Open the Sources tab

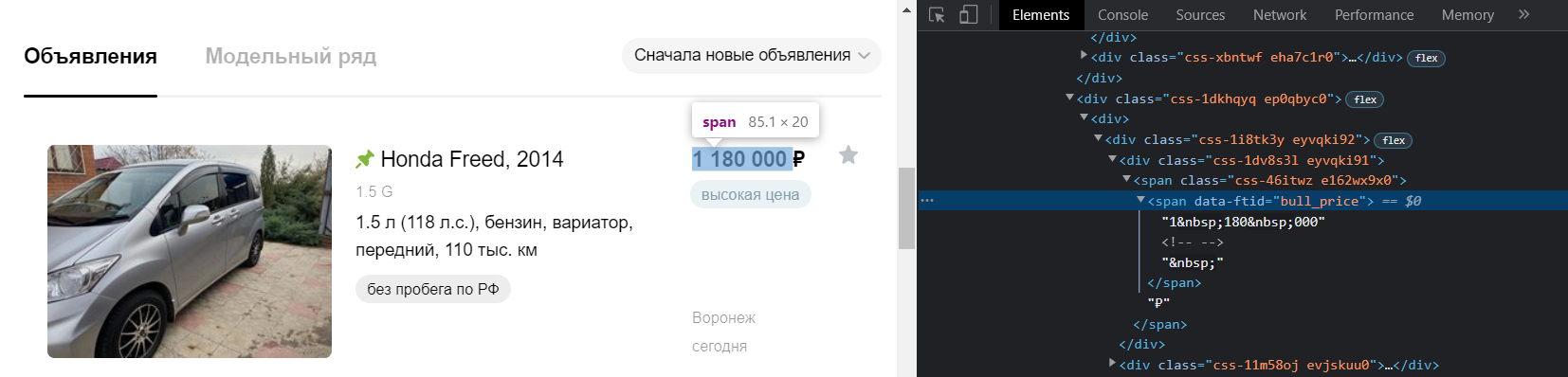tap(1200, 15)
